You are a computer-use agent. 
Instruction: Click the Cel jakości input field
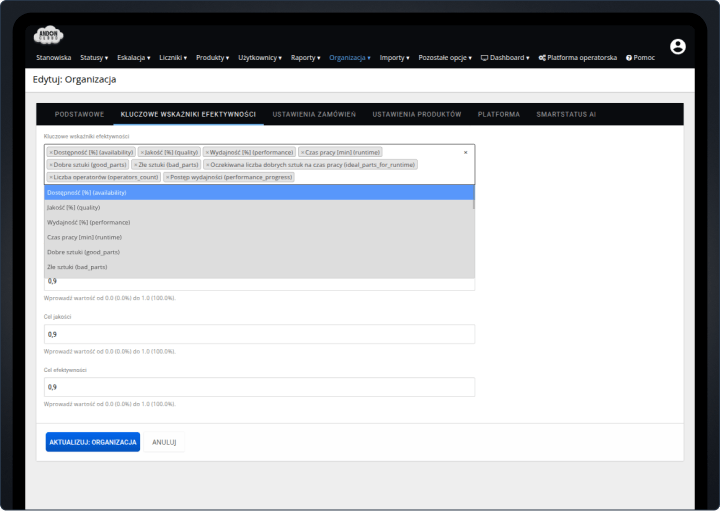[259, 333]
